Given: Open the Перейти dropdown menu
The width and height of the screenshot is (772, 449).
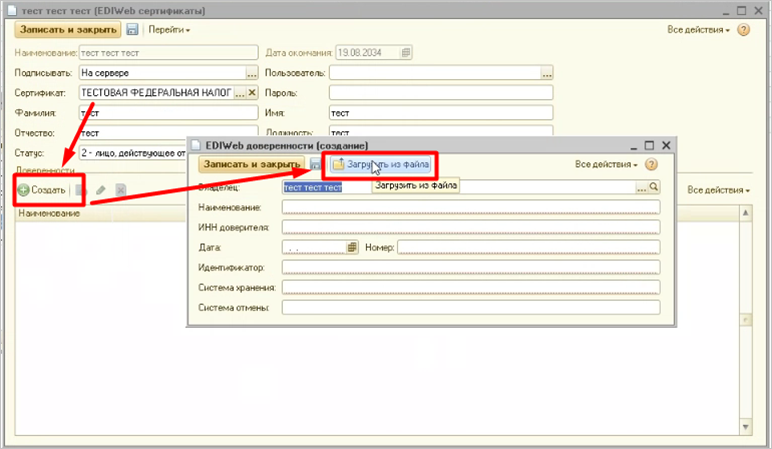Looking at the screenshot, I should (169, 30).
